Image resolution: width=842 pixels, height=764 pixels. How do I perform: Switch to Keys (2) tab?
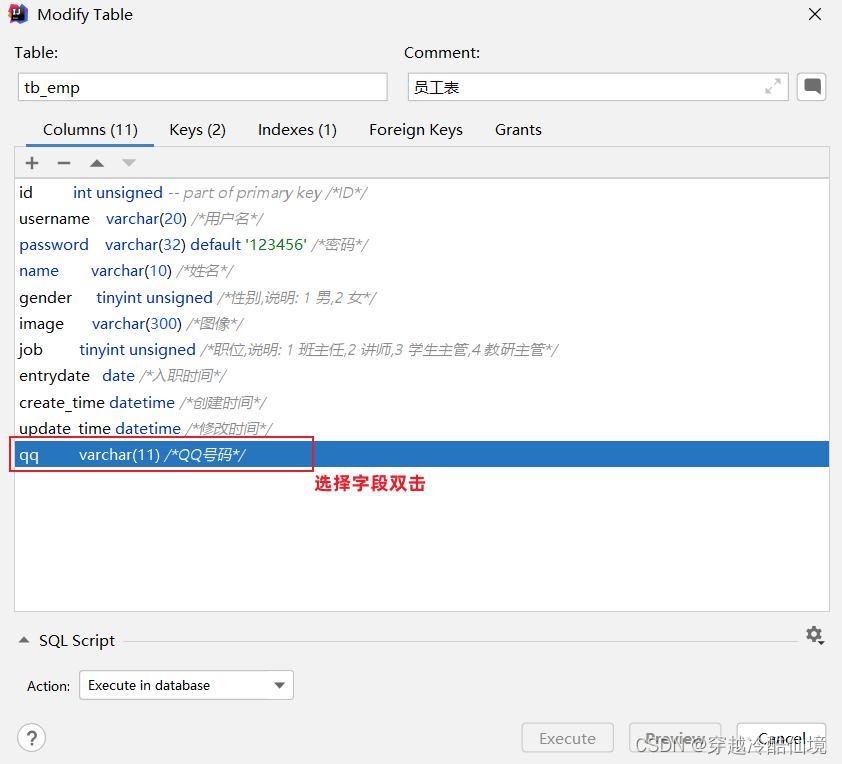(197, 130)
